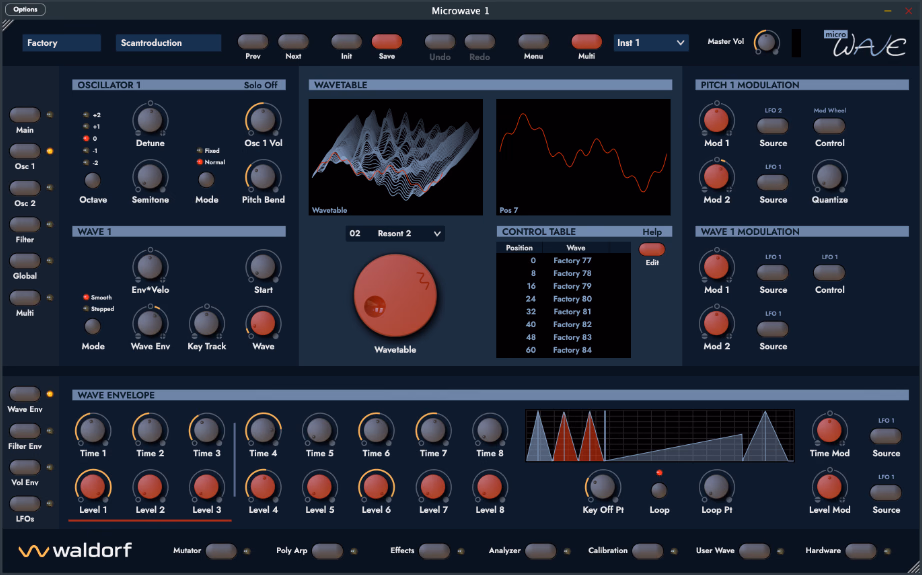Click the Time 4 knob in Wave Envelope

pyautogui.click(x=263, y=430)
